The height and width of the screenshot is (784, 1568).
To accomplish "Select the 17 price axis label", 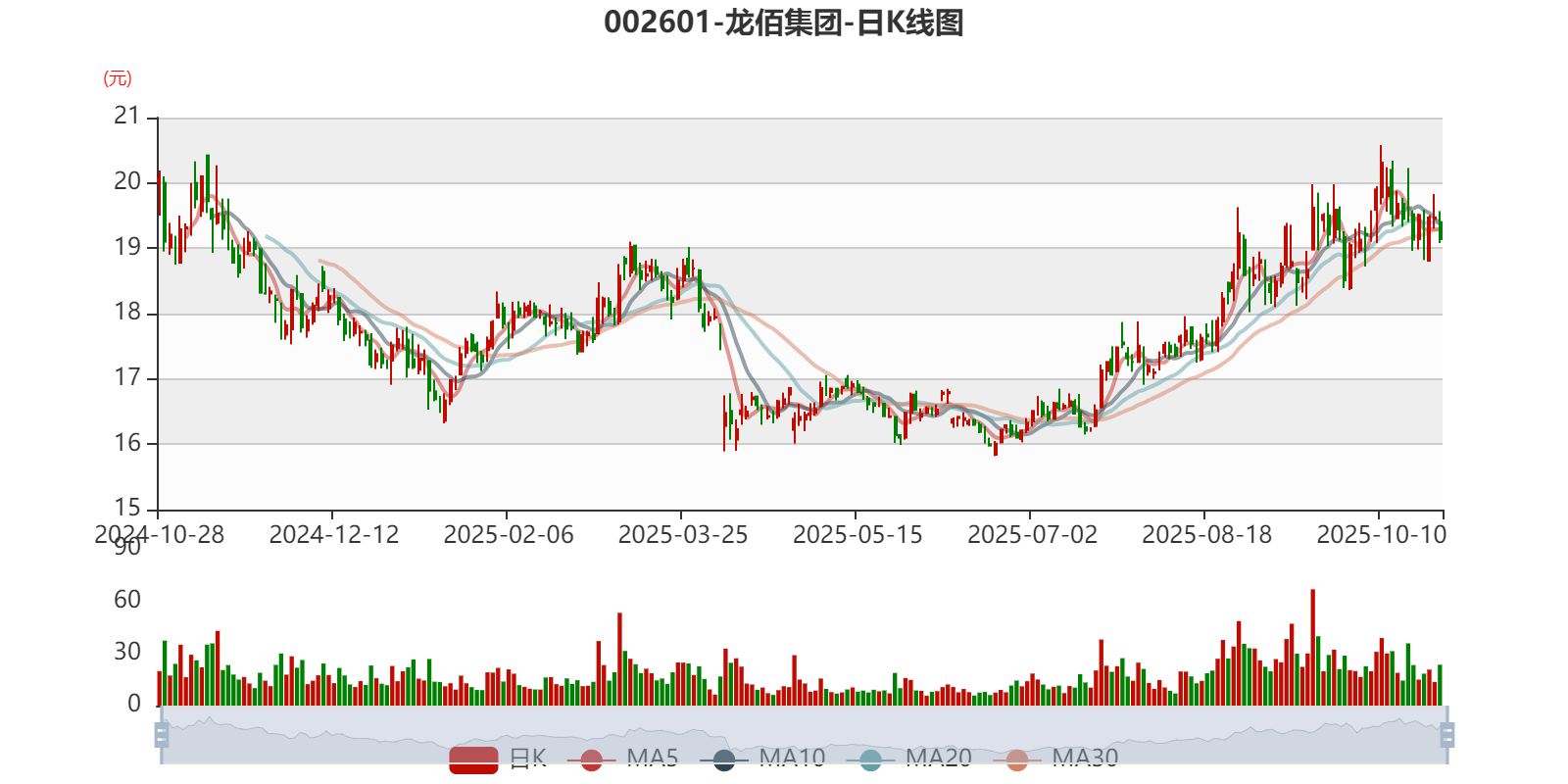I will point(127,377).
